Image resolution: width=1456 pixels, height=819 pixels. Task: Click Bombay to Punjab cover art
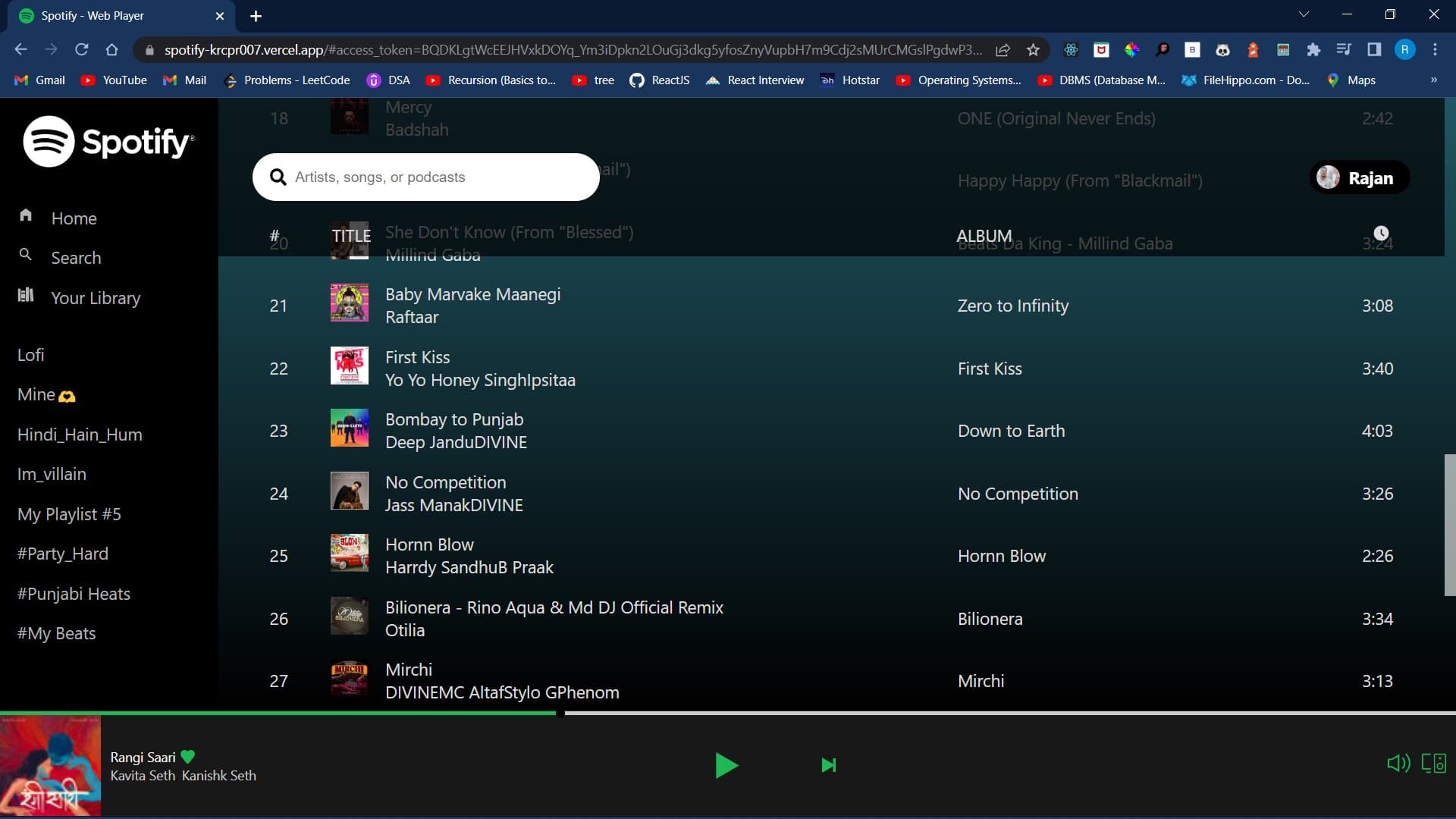(x=350, y=428)
